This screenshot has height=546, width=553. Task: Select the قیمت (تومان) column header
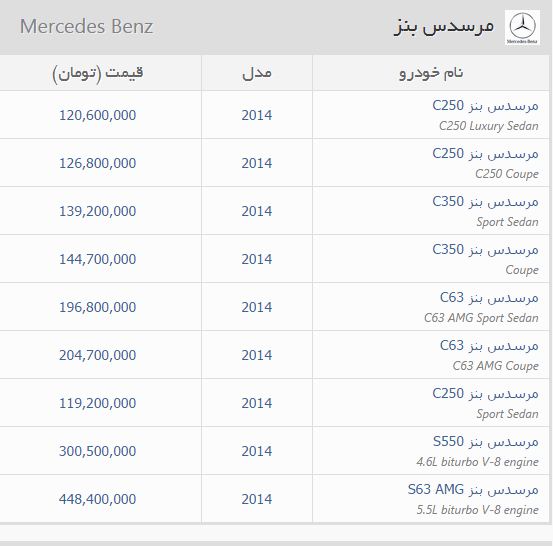click(x=98, y=73)
